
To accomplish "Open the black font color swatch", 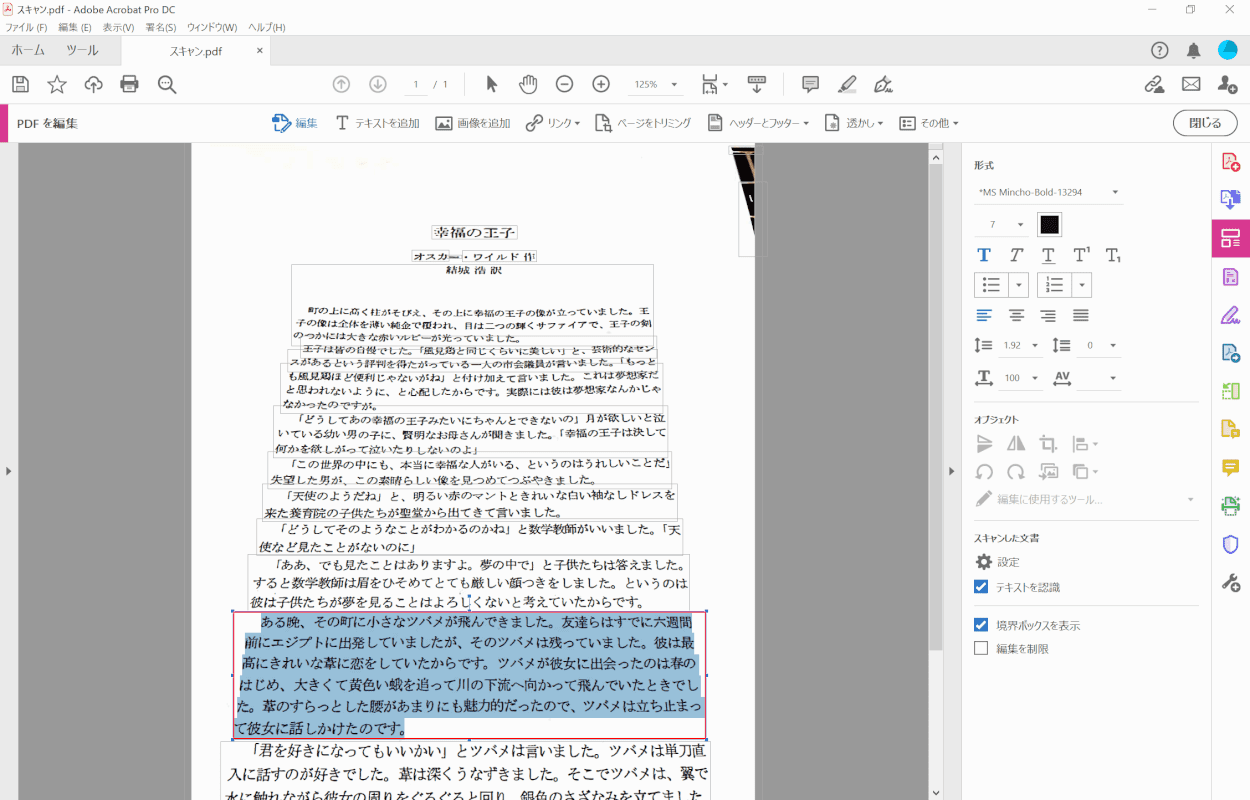I will click(x=1049, y=225).
